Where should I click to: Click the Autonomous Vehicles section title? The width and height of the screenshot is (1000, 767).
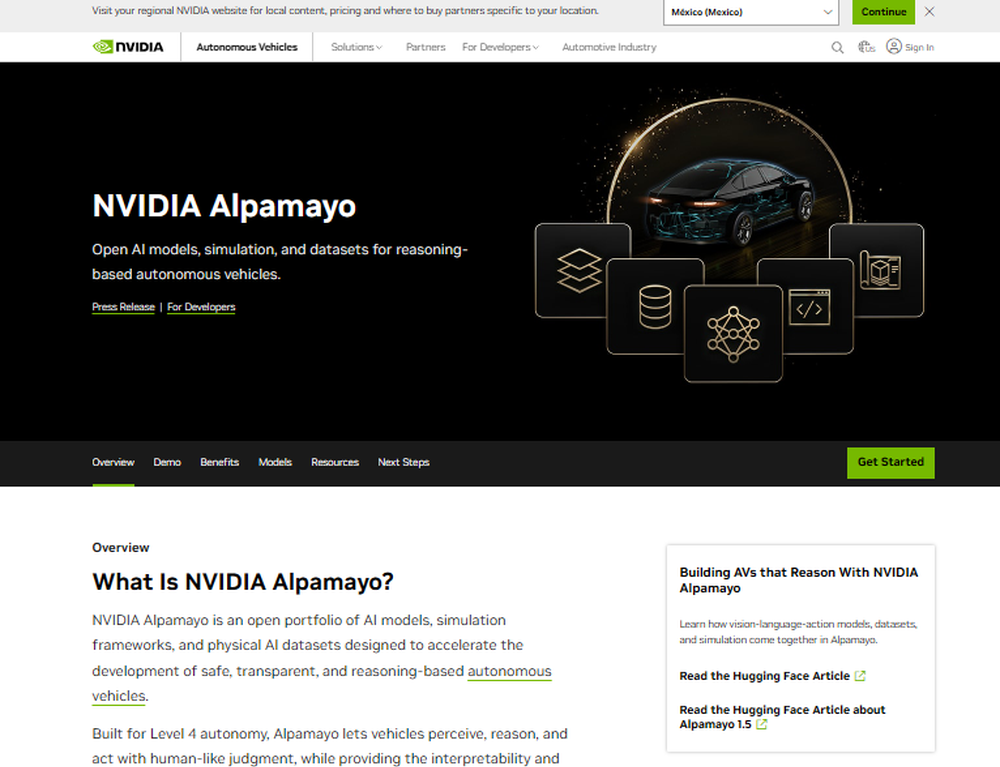247,47
